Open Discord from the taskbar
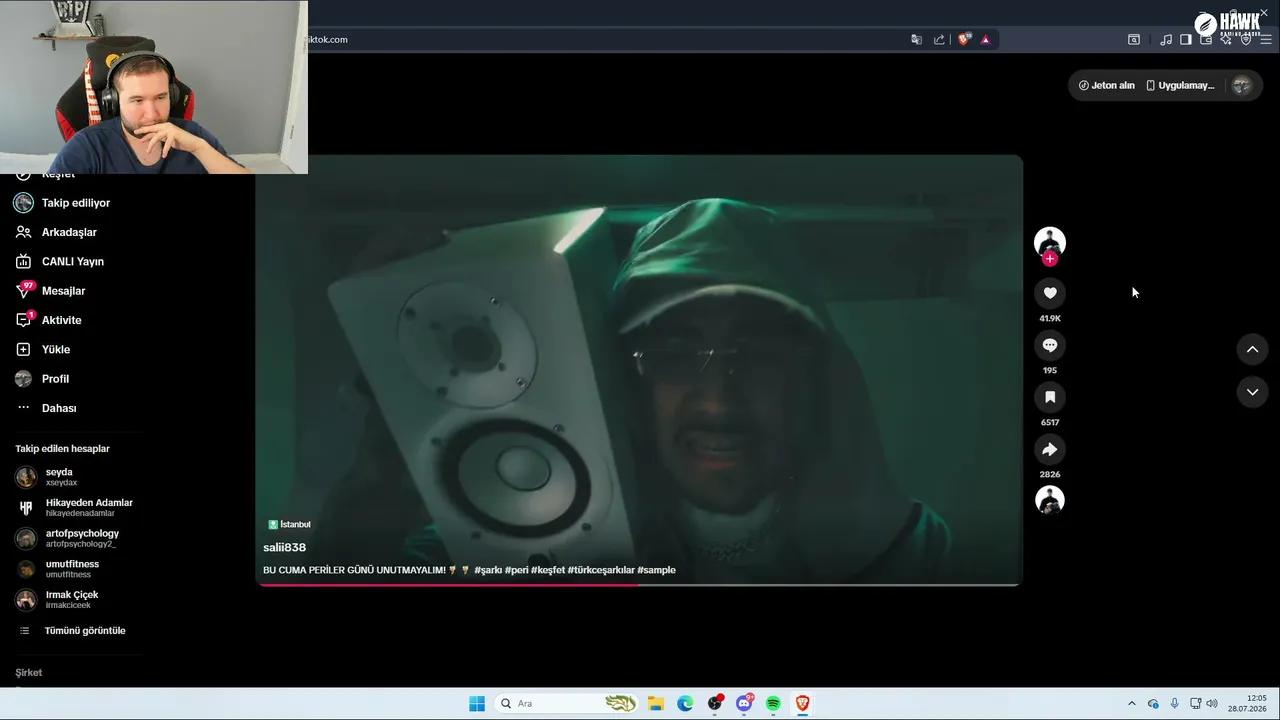This screenshot has width=1280, height=720. pos(744,704)
